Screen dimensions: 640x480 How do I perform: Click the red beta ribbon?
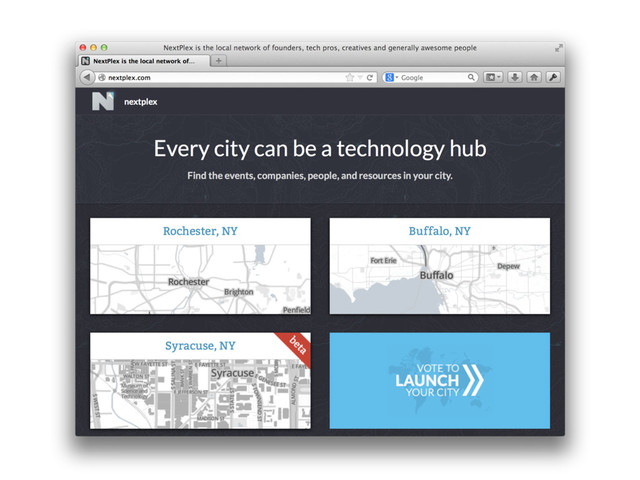(x=296, y=346)
